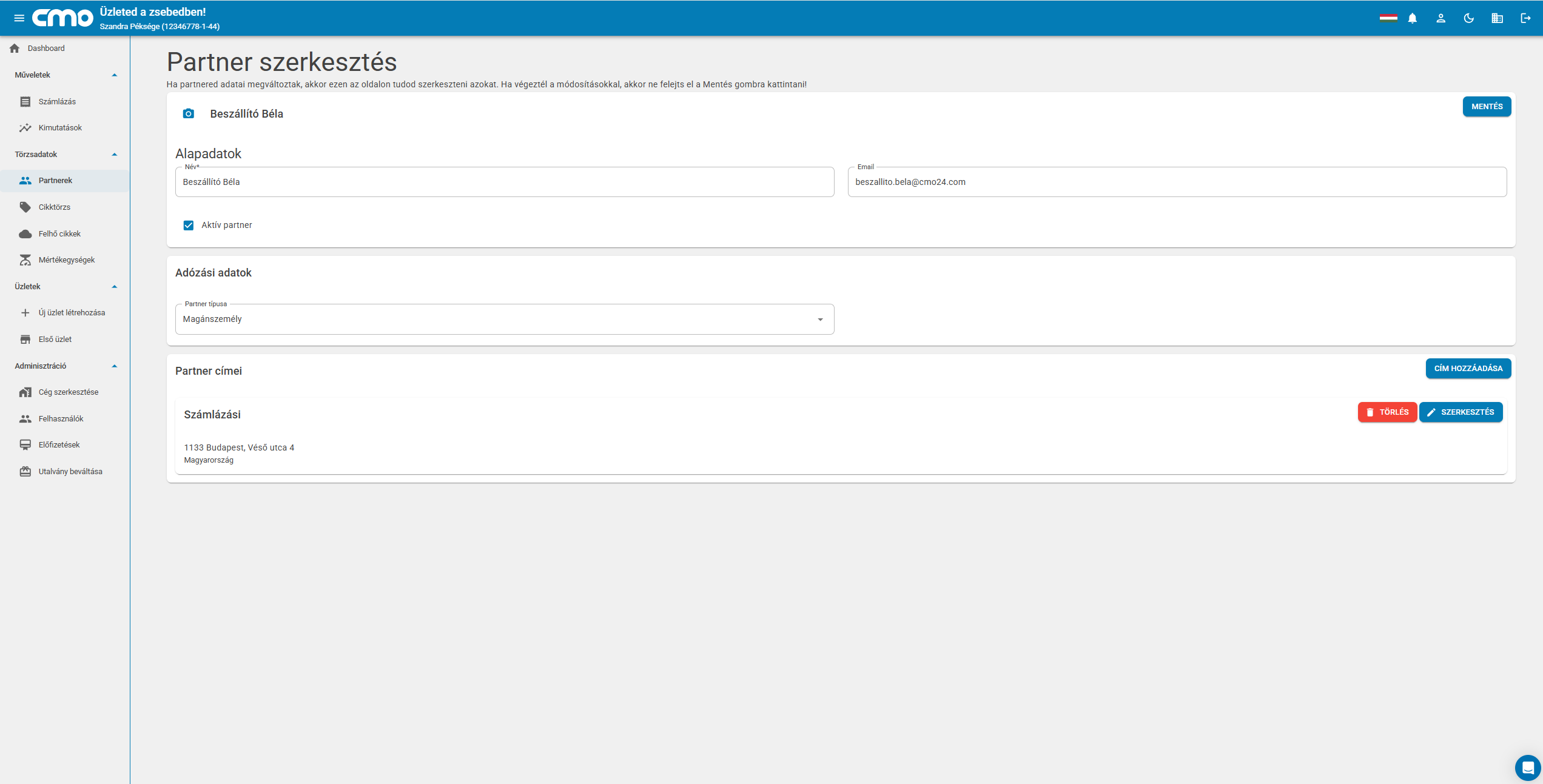Image resolution: width=1543 pixels, height=784 pixels.
Task: Save changes with MENTÉS button
Action: [x=1487, y=106]
